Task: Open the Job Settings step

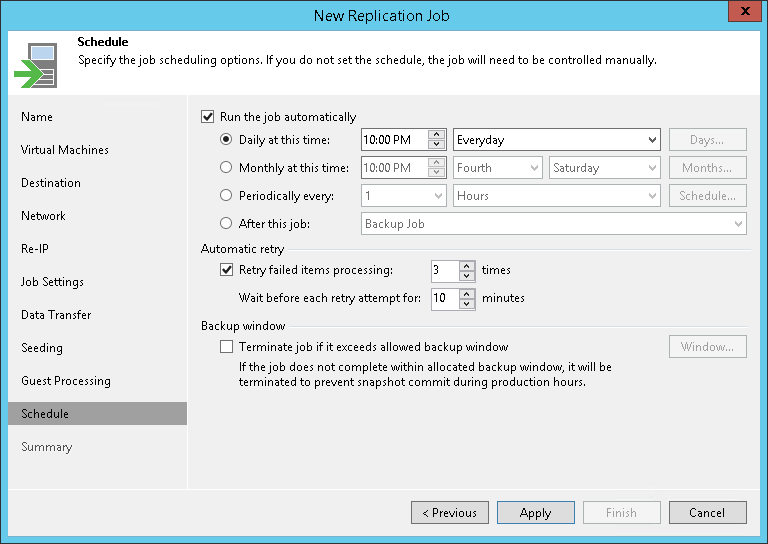Action: tap(52, 282)
